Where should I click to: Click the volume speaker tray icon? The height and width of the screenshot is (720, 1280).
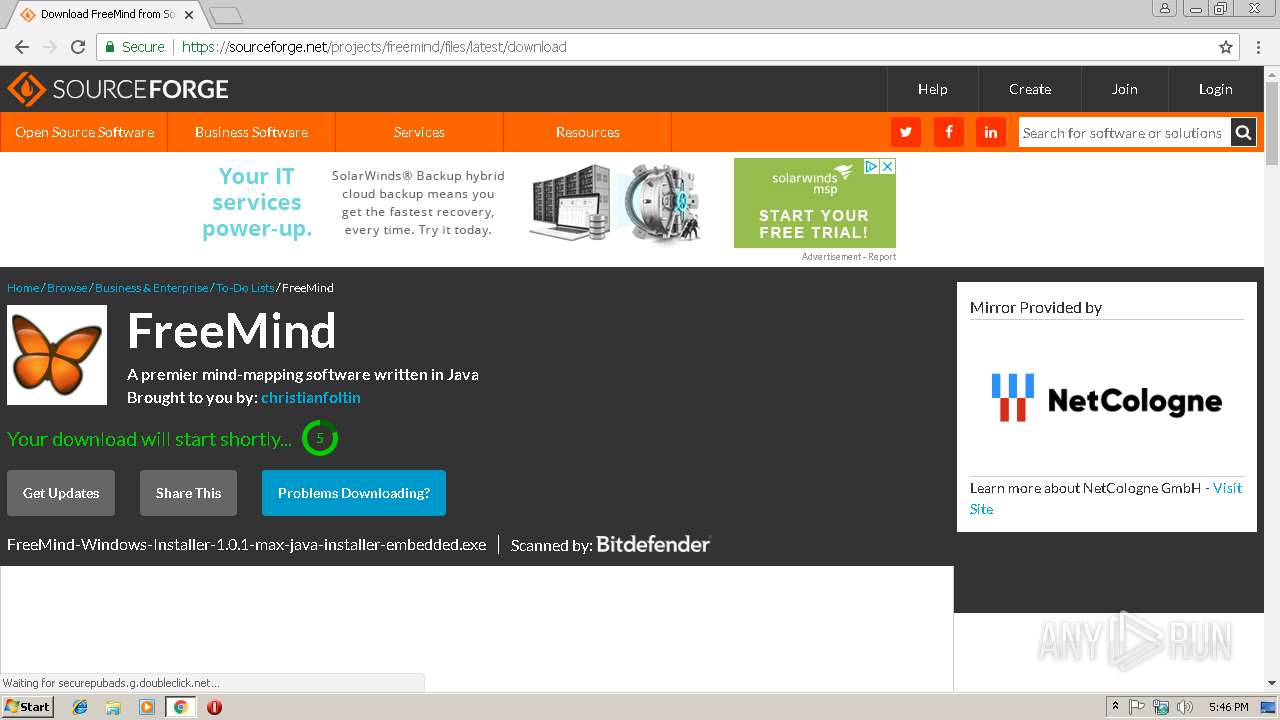pyautogui.click(x=1185, y=707)
